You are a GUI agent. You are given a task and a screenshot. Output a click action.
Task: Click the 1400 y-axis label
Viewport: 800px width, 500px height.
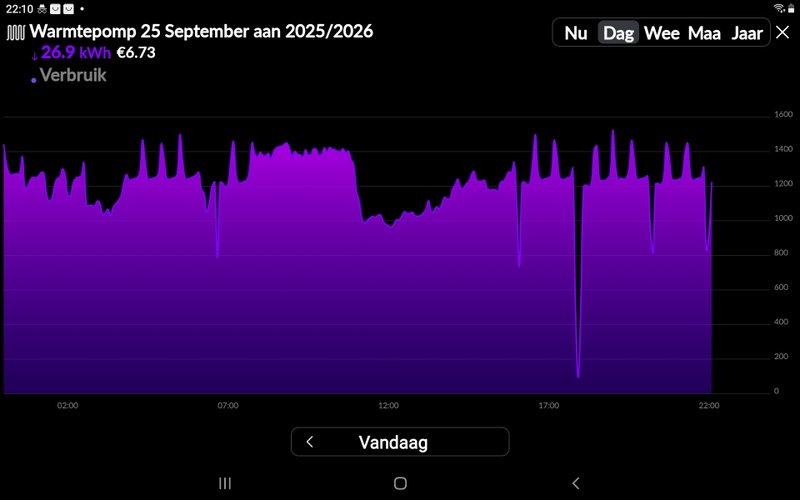[x=783, y=149]
